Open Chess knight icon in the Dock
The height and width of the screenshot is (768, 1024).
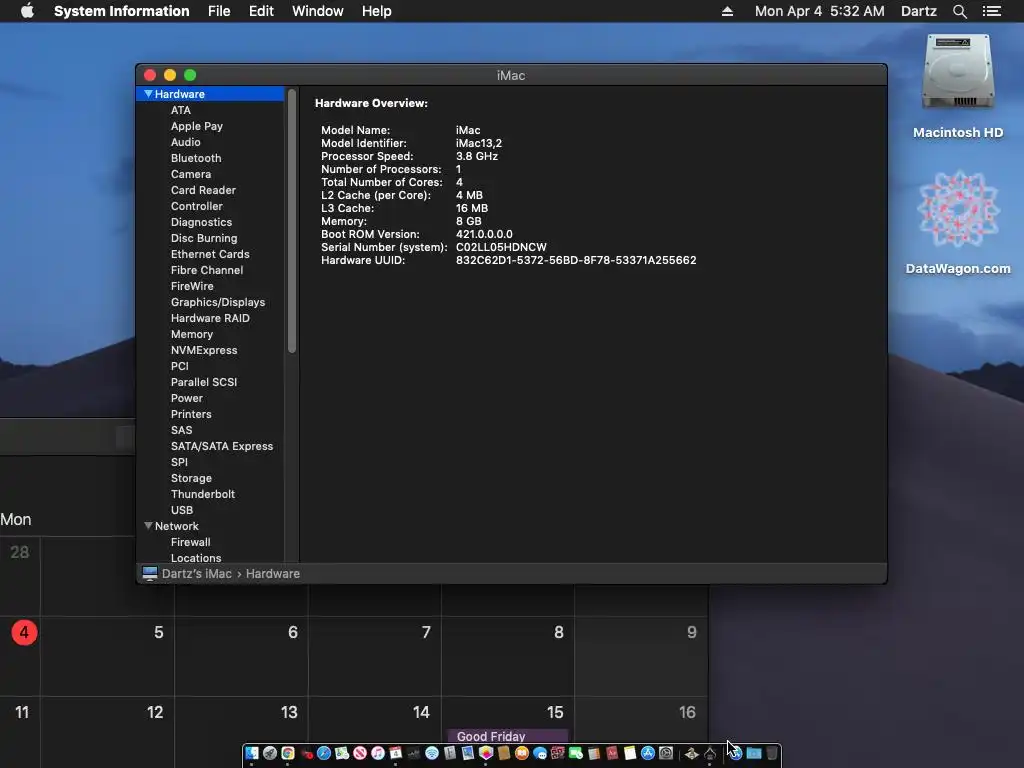(x=691, y=753)
